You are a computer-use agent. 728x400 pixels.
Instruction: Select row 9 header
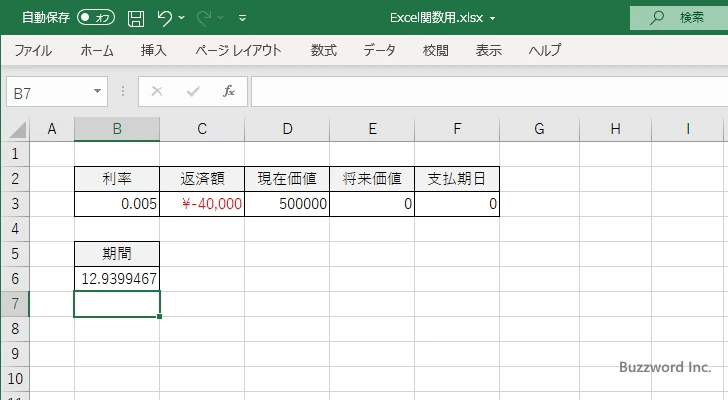click(x=15, y=354)
